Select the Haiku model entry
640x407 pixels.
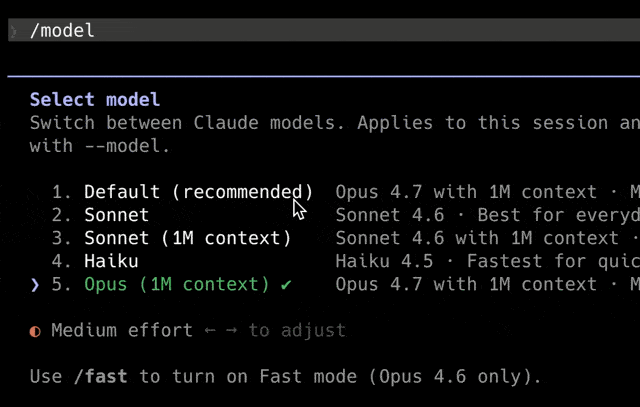[x=111, y=262]
